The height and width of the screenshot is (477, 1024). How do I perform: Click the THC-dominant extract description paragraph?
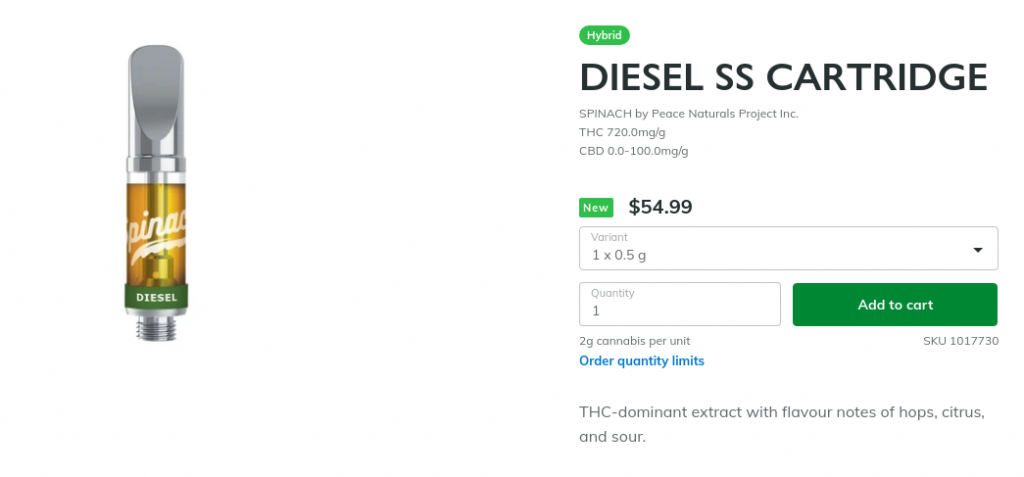point(782,425)
